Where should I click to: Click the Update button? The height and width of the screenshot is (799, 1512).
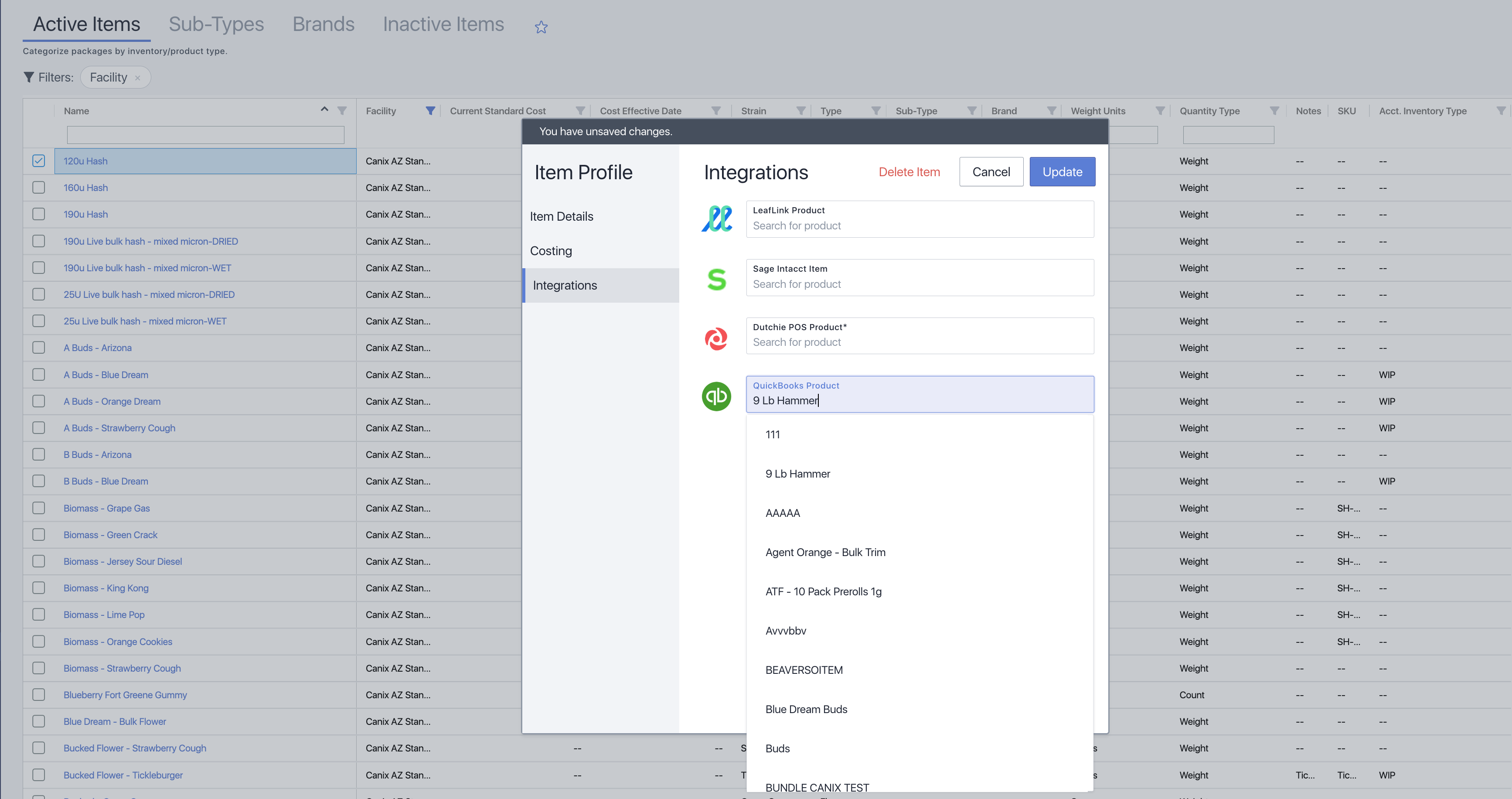[1062, 171]
